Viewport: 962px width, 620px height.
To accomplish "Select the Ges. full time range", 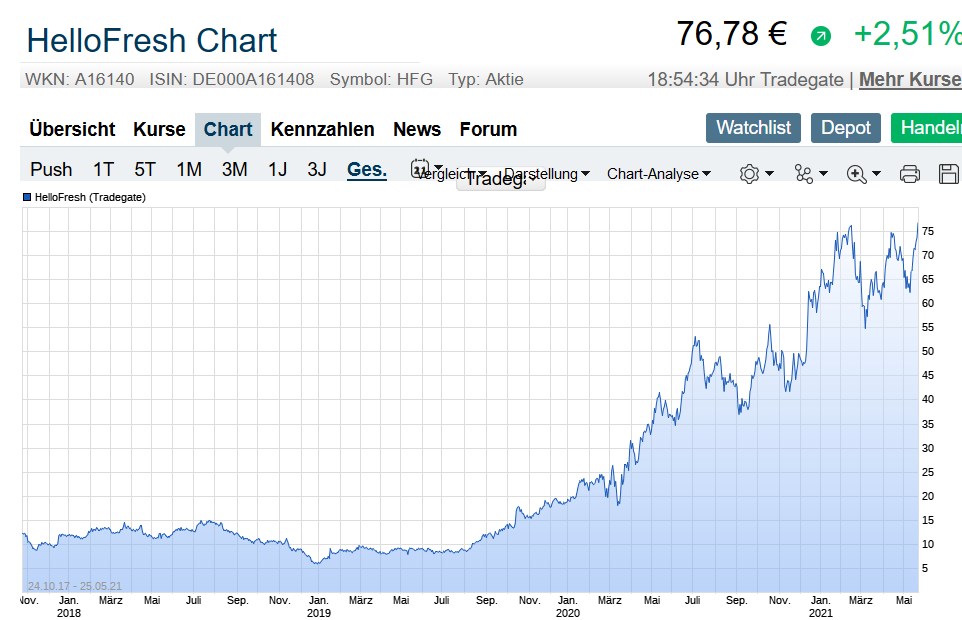I will tap(367, 169).
